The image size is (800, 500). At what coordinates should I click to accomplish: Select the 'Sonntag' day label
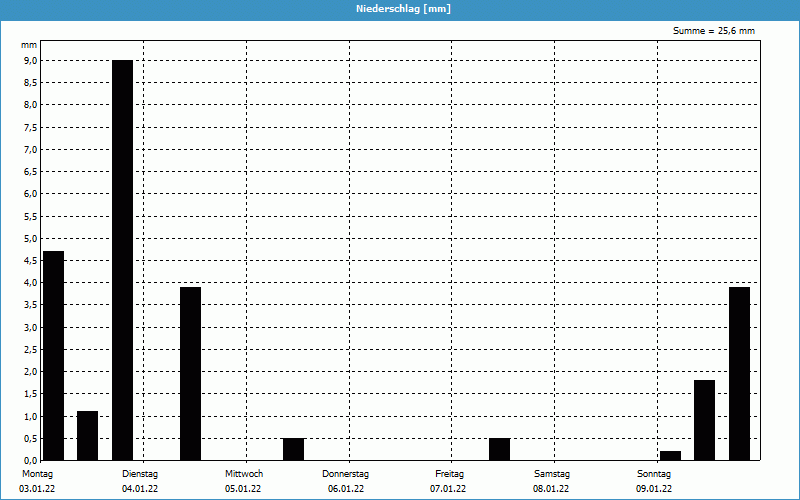pyautogui.click(x=654, y=473)
